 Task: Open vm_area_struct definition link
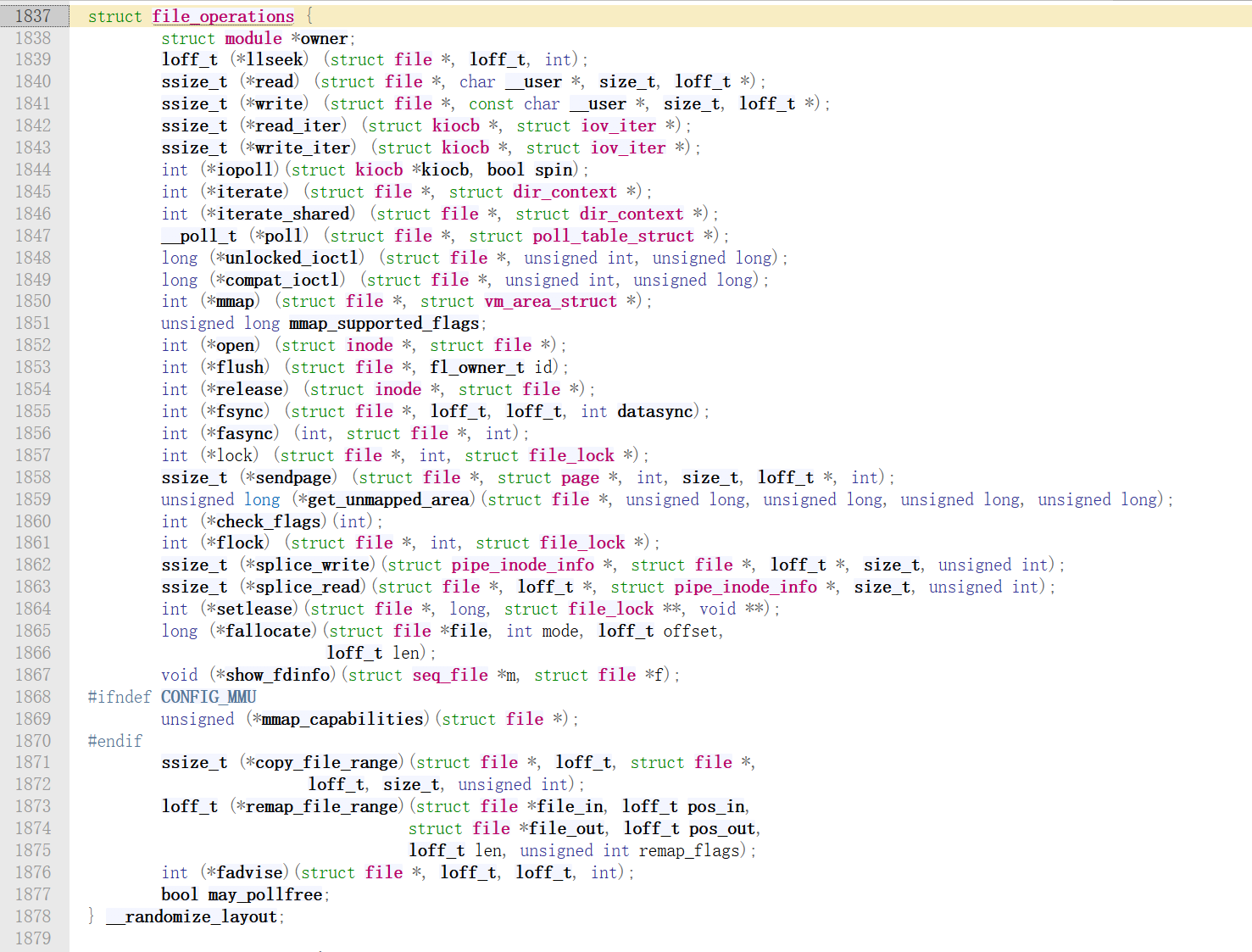[x=550, y=301]
